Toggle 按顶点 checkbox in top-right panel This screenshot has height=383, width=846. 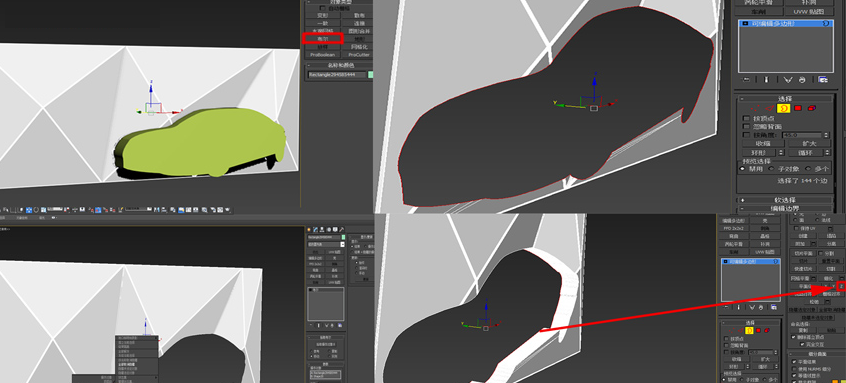pyautogui.click(x=747, y=118)
